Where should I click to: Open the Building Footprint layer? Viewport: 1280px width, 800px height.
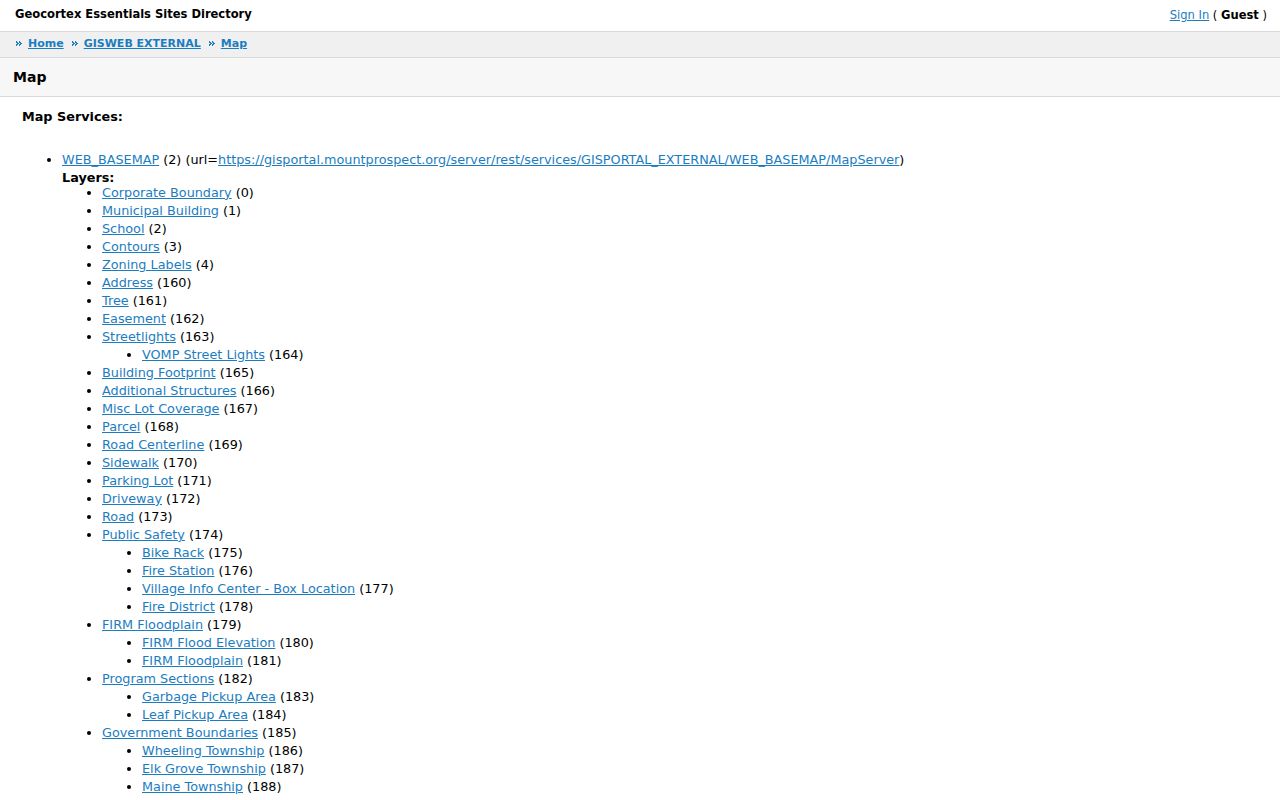click(x=159, y=373)
